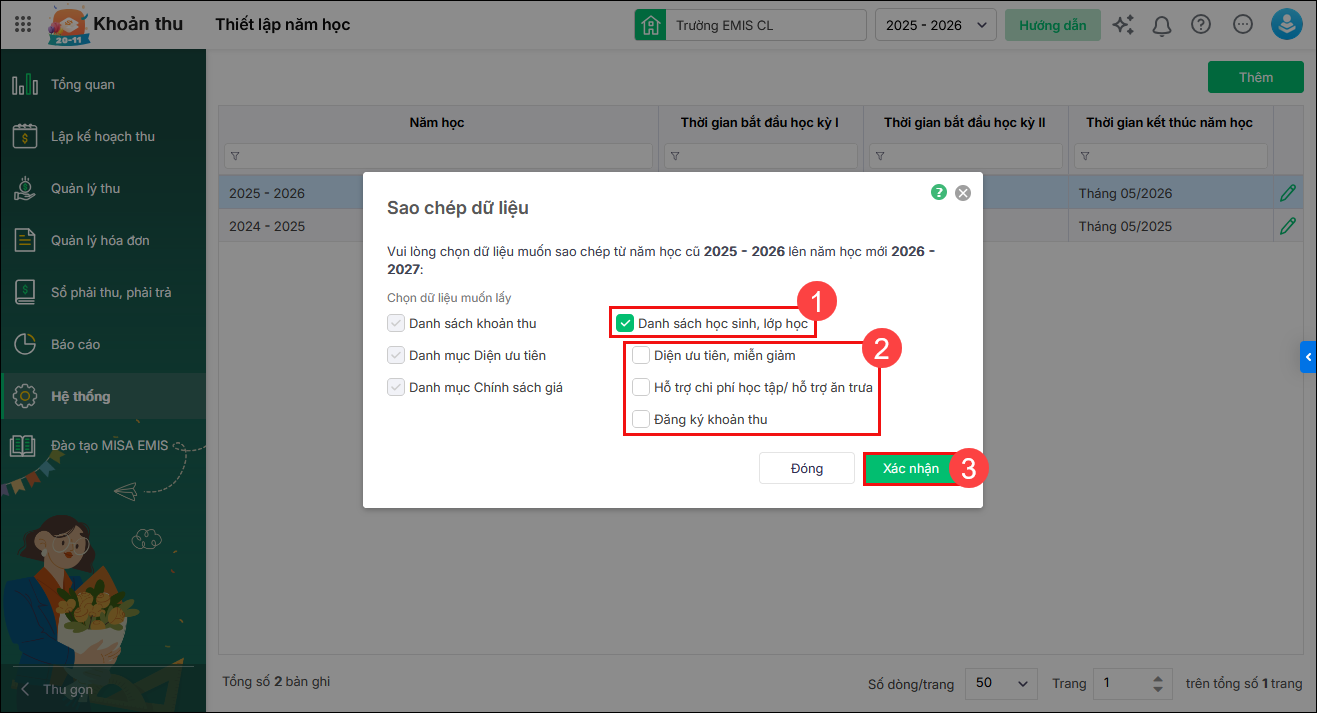This screenshot has width=1317, height=713.
Task: Expand the blue right side panel arrow
Action: tap(1308, 357)
